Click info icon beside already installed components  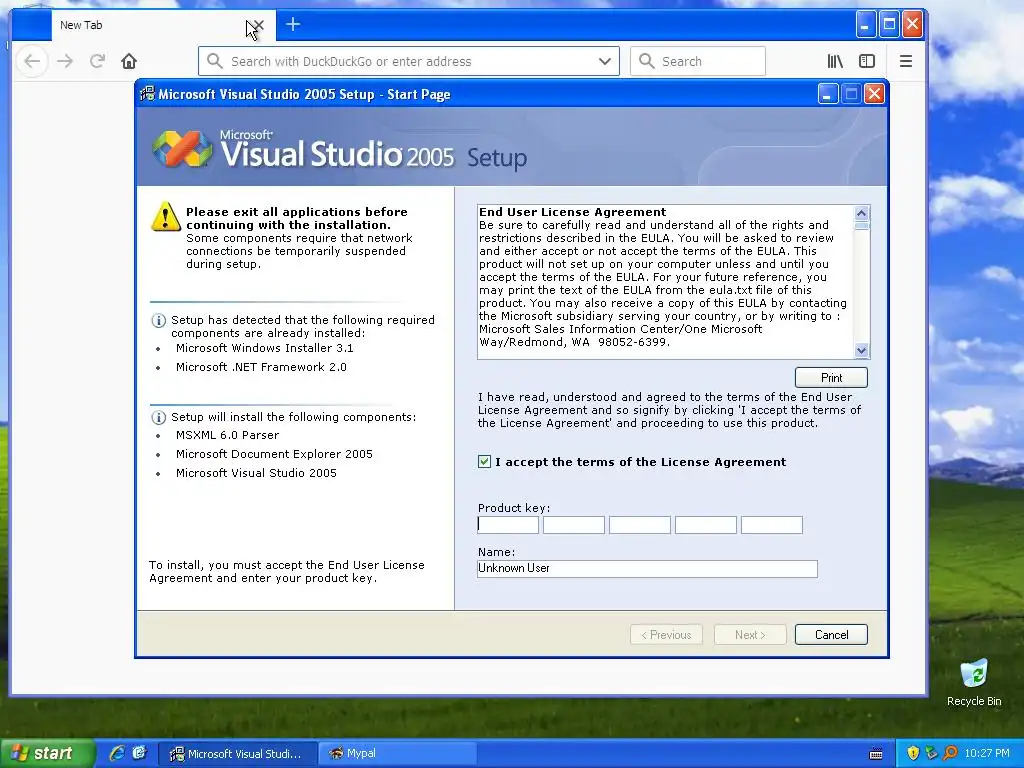pyautogui.click(x=158, y=321)
